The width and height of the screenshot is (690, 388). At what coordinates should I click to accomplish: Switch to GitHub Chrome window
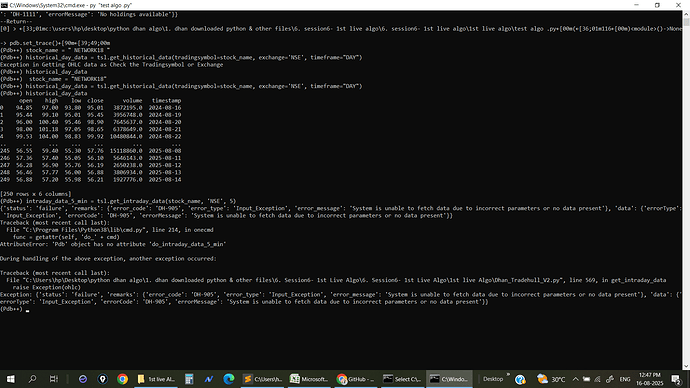pos(355,379)
